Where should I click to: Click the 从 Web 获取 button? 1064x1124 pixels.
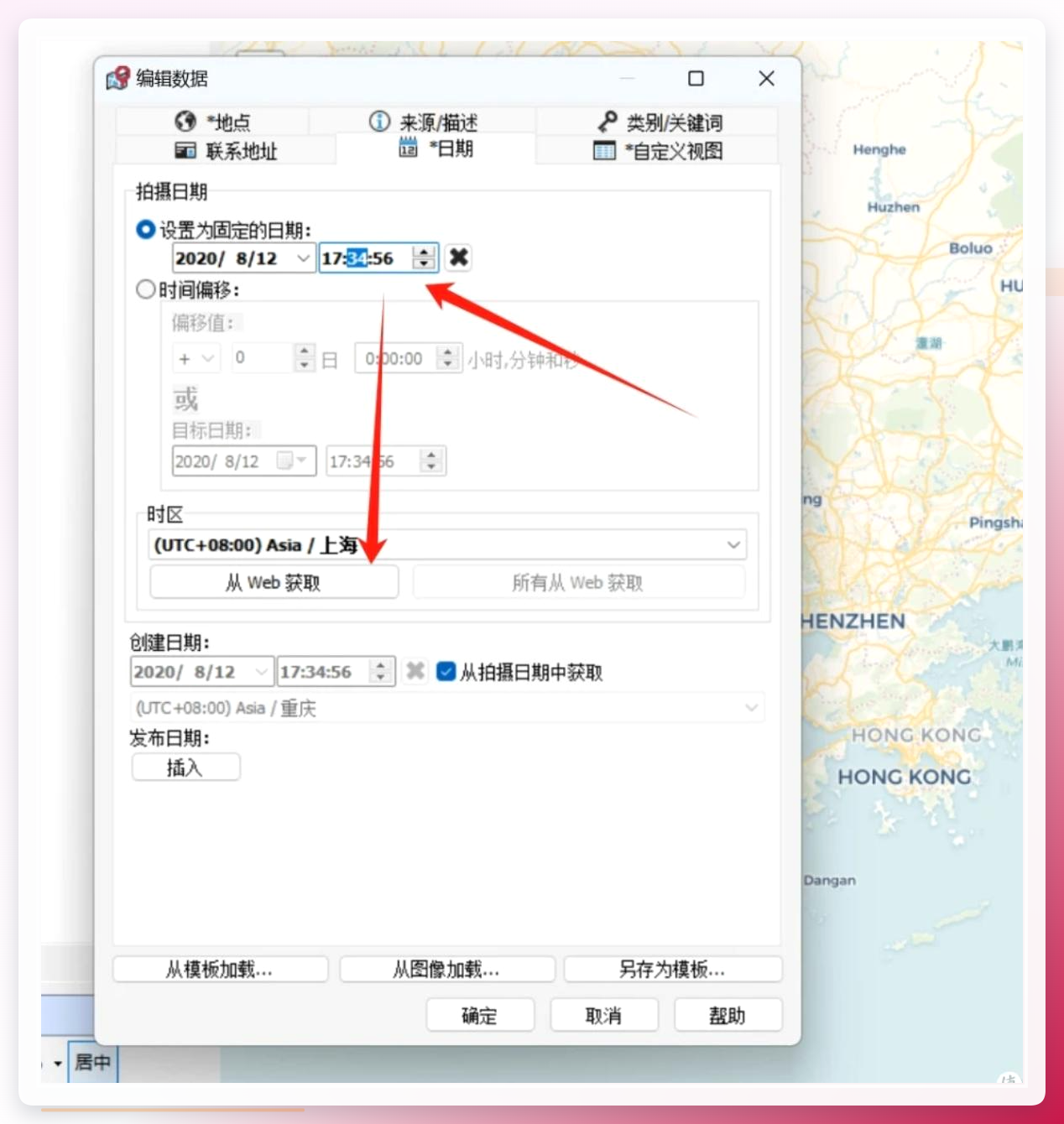click(274, 582)
